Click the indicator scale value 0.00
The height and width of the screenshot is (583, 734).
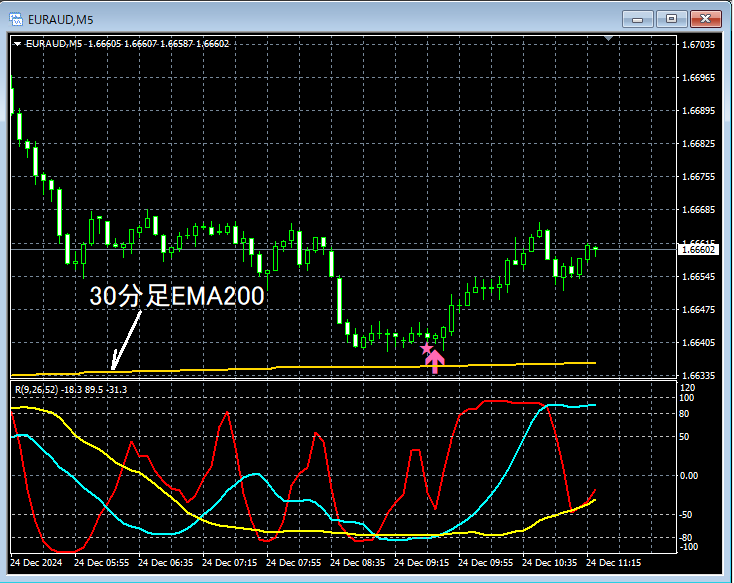689,476
